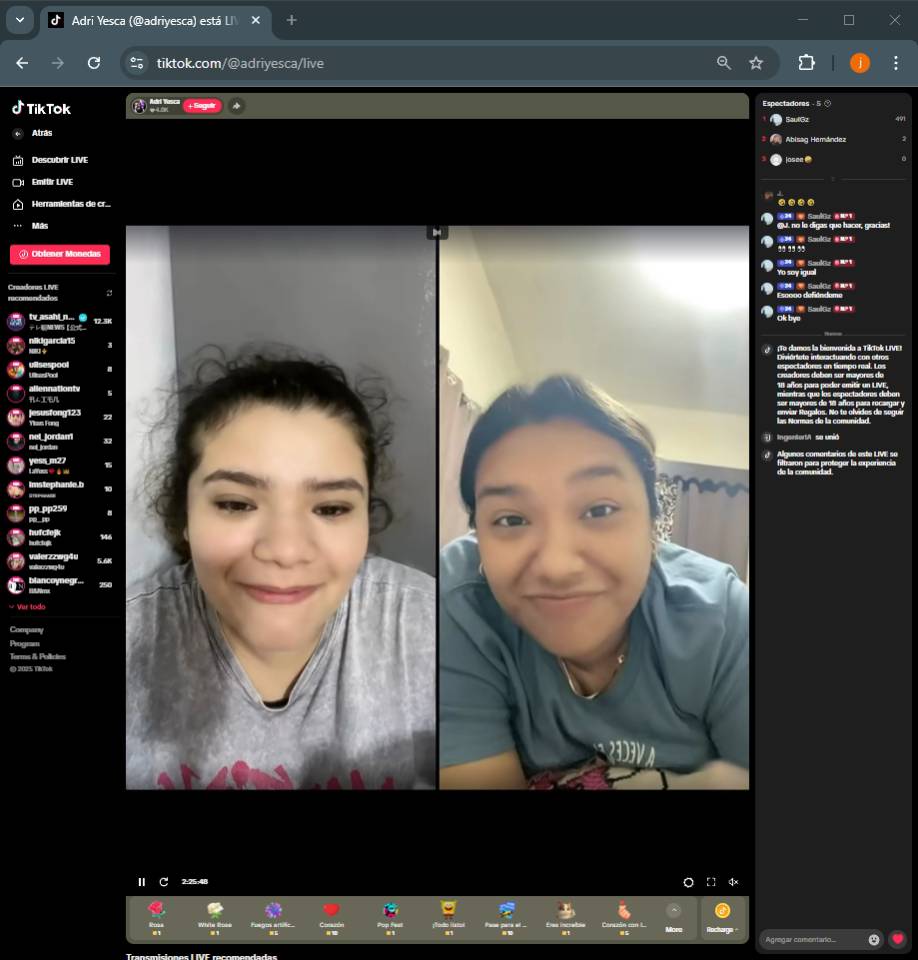The width and height of the screenshot is (918, 960).
Task: Open the Recharge coins dropdown
Action: tap(722, 917)
